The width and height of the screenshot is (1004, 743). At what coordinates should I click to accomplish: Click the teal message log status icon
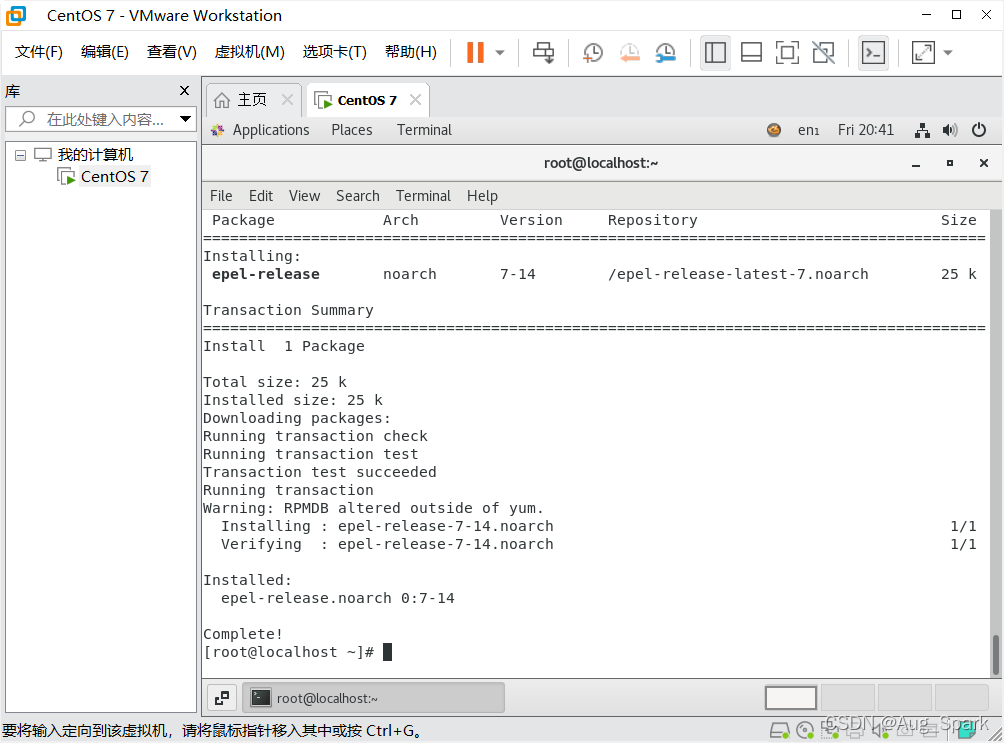pos(966,730)
